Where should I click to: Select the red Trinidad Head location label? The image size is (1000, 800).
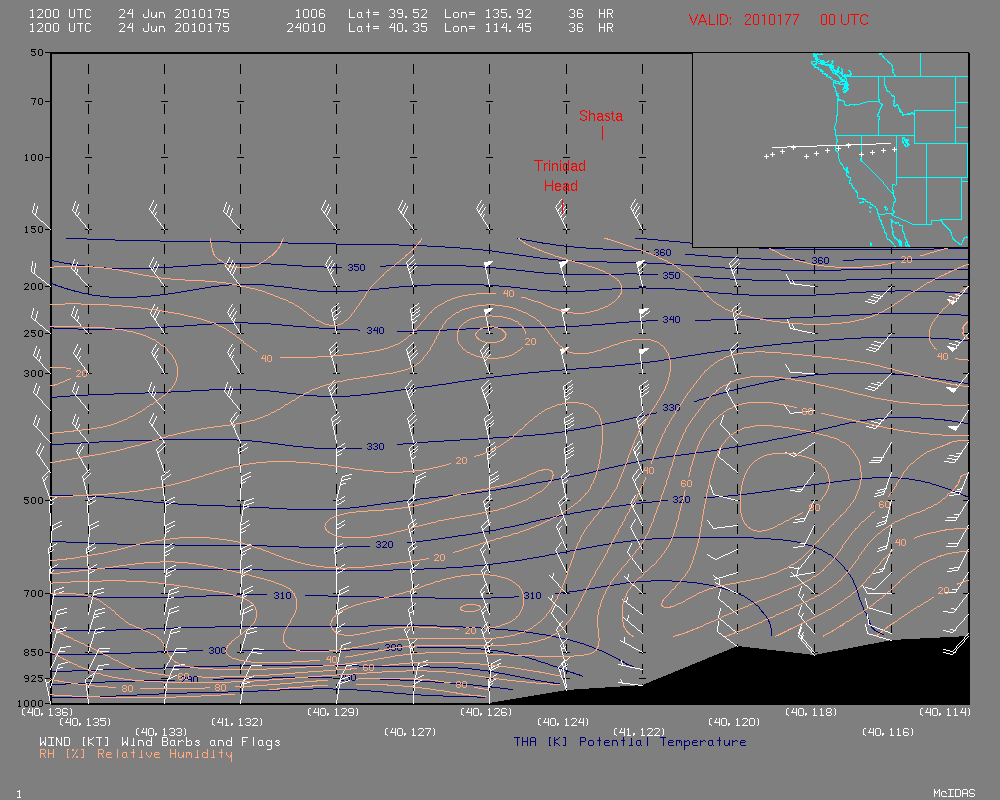click(x=560, y=176)
